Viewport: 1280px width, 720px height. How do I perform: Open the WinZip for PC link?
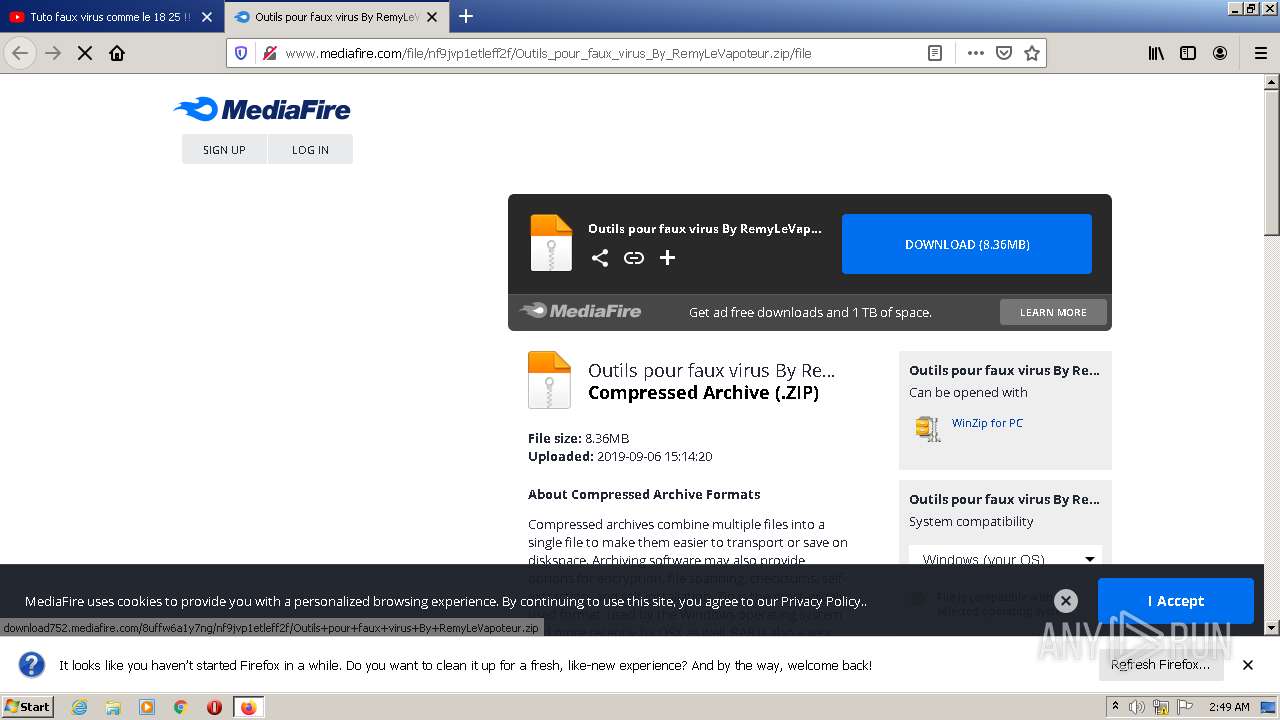click(x=987, y=423)
